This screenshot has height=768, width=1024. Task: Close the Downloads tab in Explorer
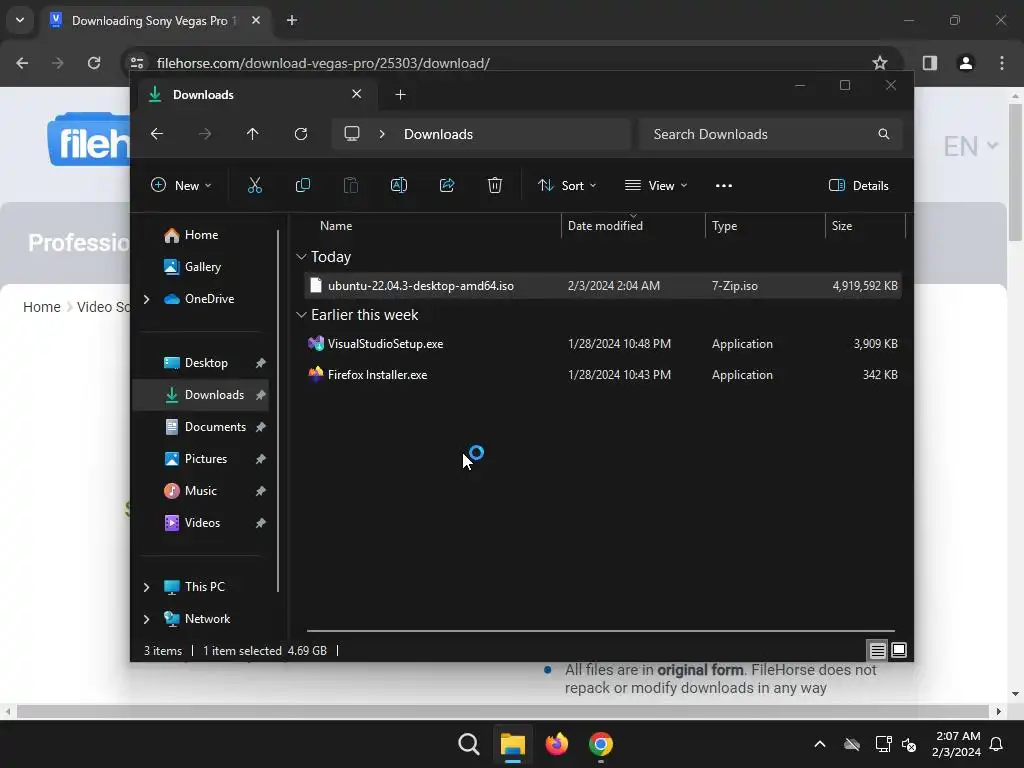click(x=357, y=94)
